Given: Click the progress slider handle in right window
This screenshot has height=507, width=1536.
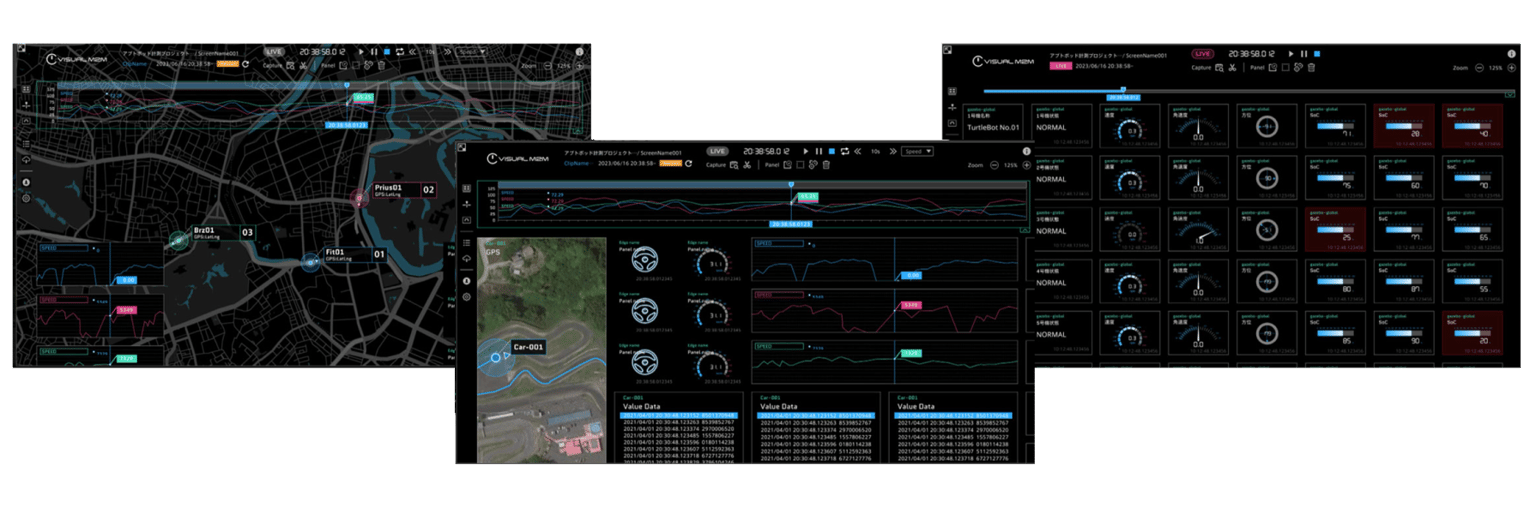Looking at the screenshot, I should tap(1123, 89).
